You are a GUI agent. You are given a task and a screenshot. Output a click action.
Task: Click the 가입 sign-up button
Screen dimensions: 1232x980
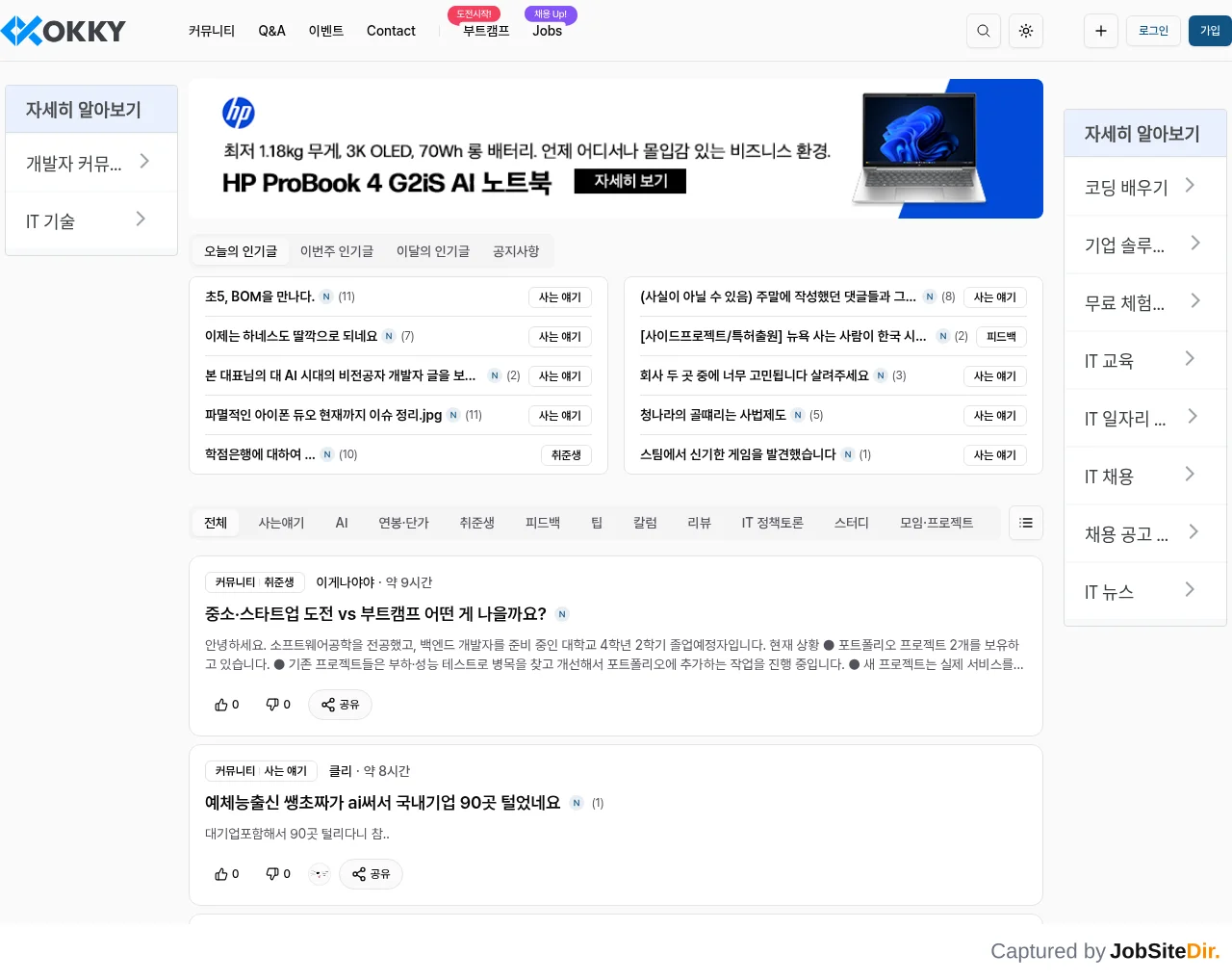point(1210,31)
